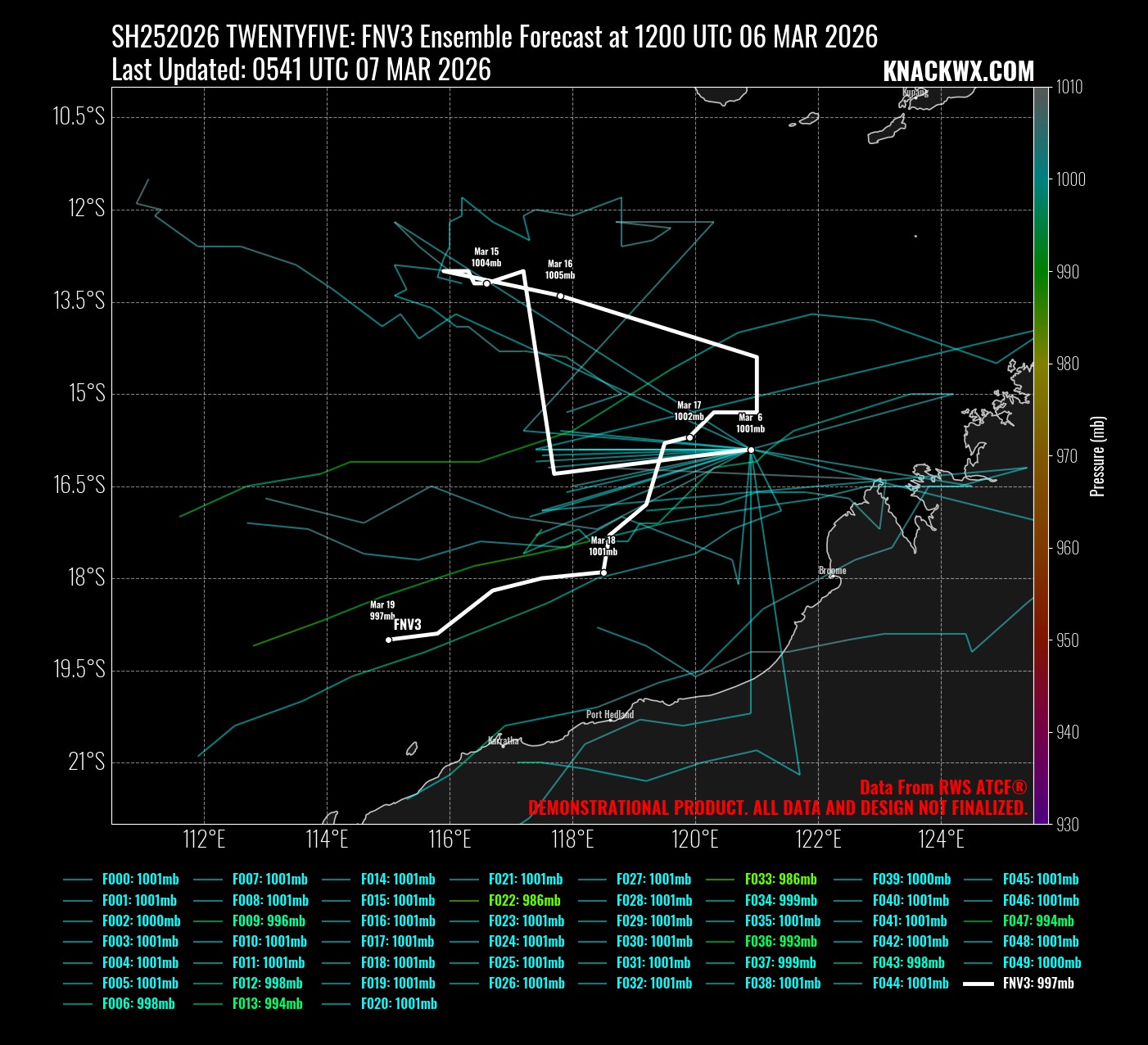Screen dimensions: 1148x1045
Task: Click the 970 mark on pressure colorbar
Action: pyautogui.click(x=1068, y=456)
